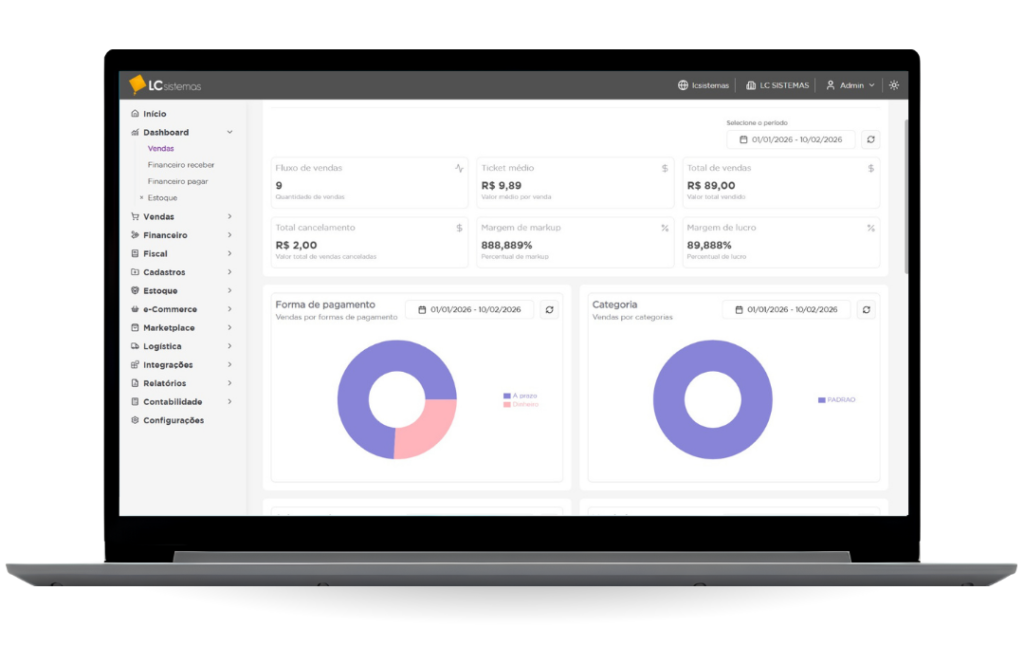This screenshot has height=664, width=1024.
Task: Click the LC Sistemas logo
Action: (x=165, y=85)
